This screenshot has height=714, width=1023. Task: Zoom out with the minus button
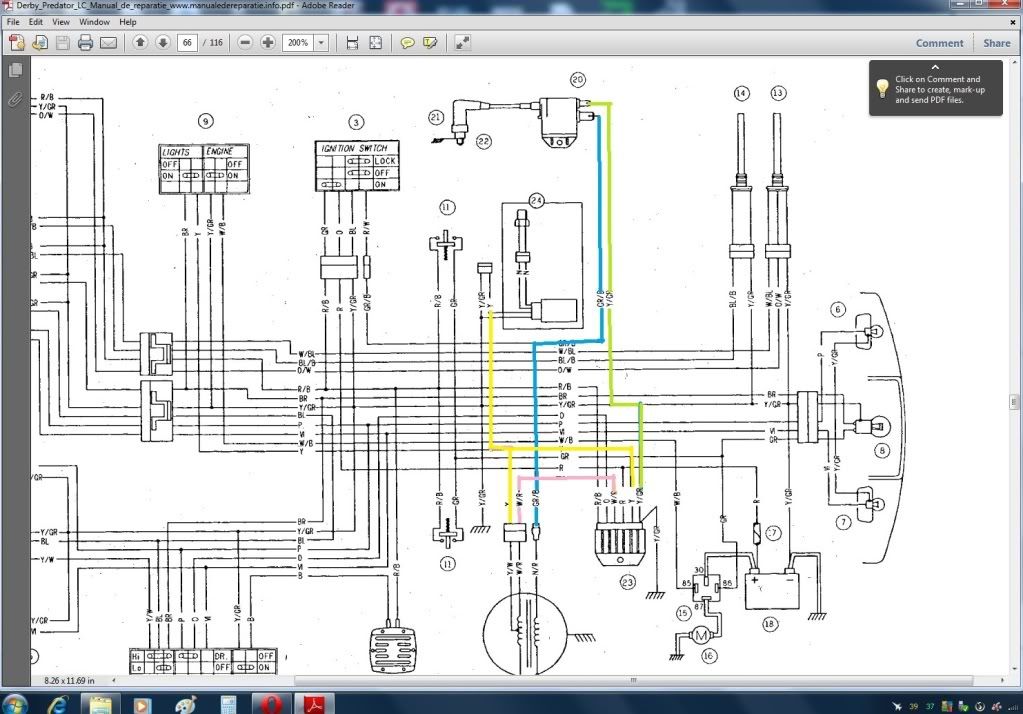pyautogui.click(x=245, y=42)
